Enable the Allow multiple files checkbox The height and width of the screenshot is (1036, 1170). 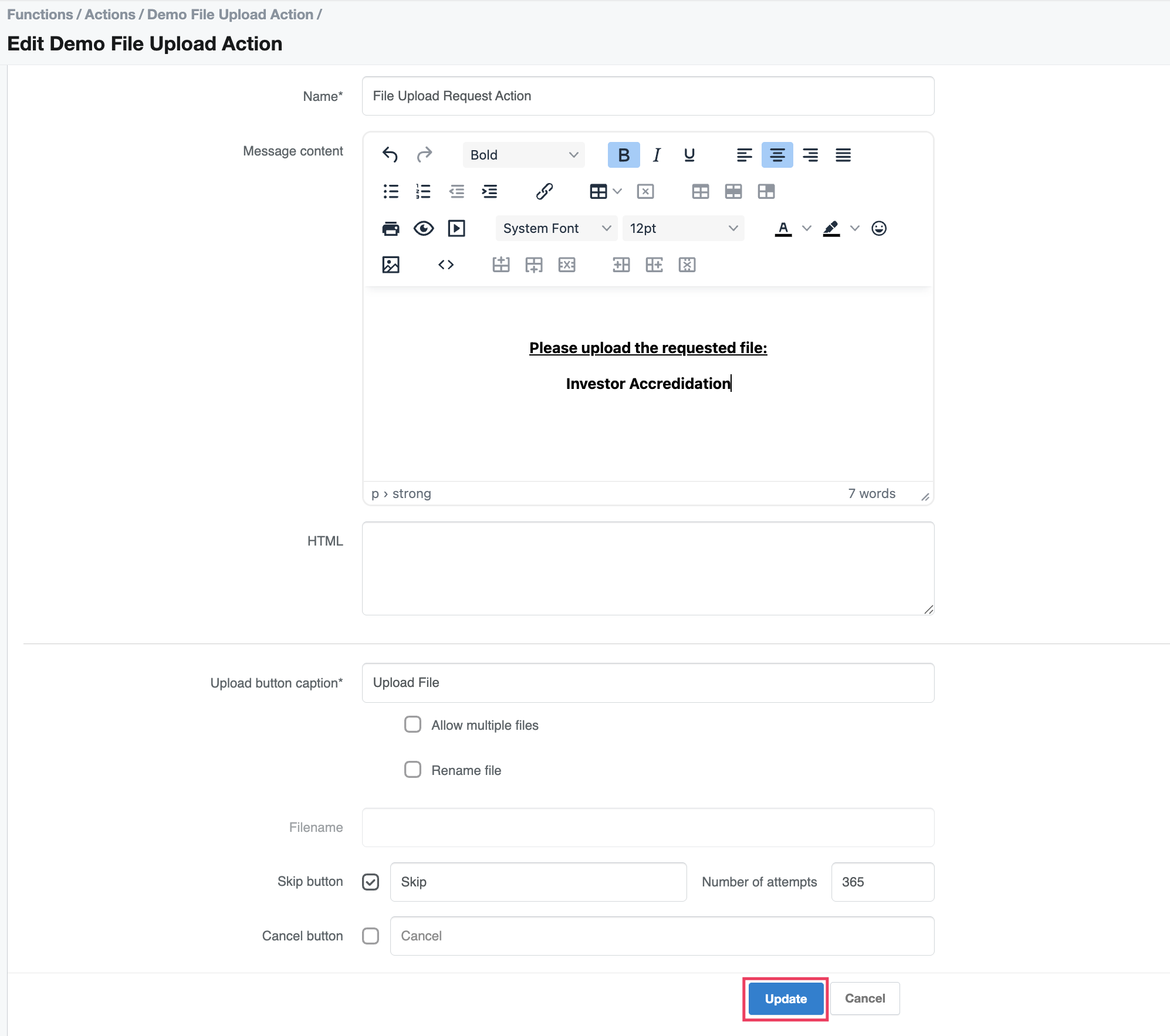coord(412,724)
